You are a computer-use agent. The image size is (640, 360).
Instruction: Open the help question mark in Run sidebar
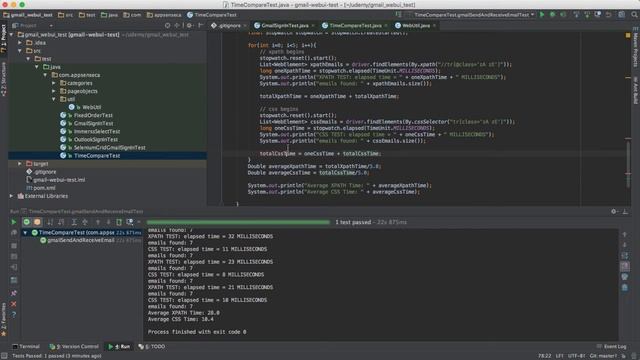(13, 315)
